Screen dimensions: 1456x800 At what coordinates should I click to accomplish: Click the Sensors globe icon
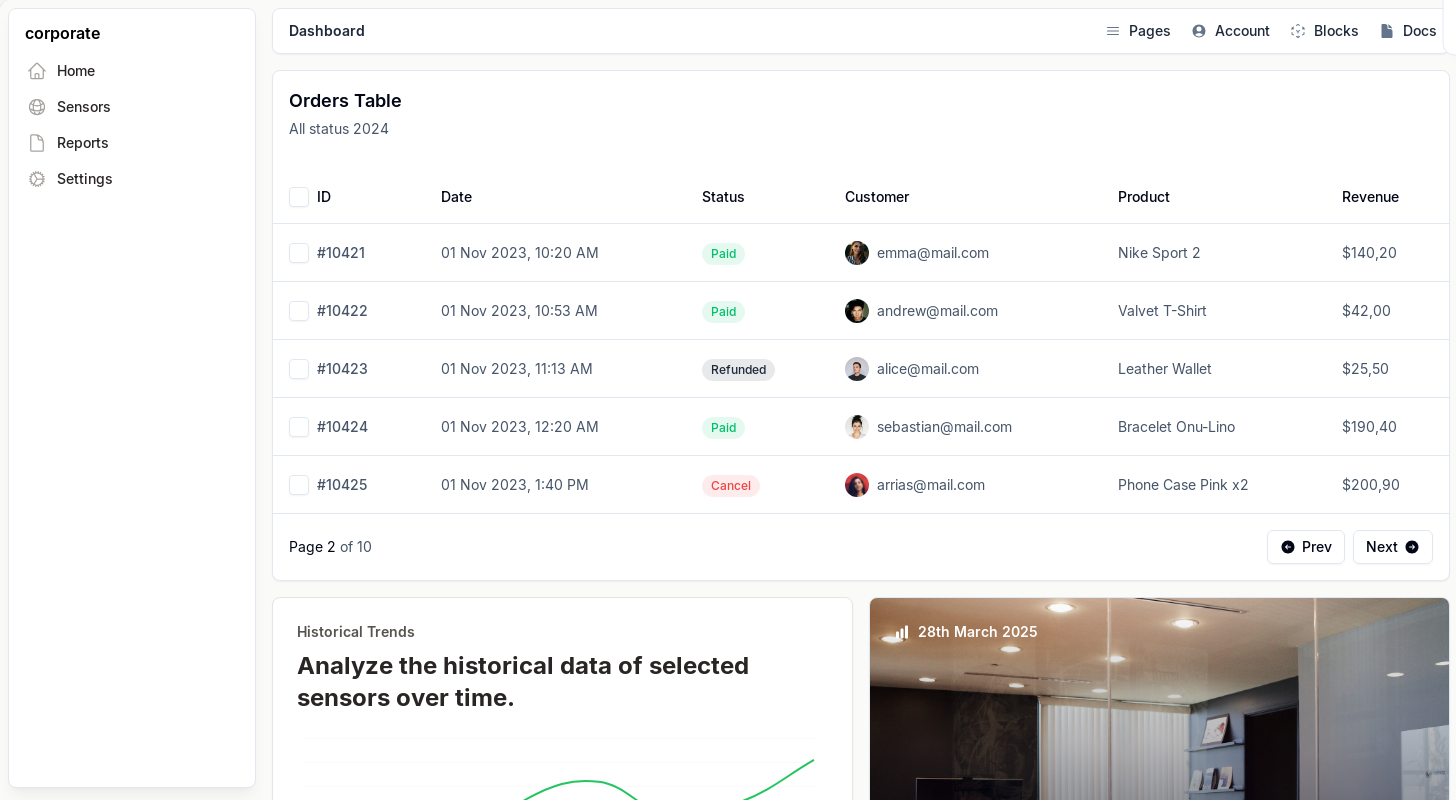pyautogui.click(x=37, y=107)
